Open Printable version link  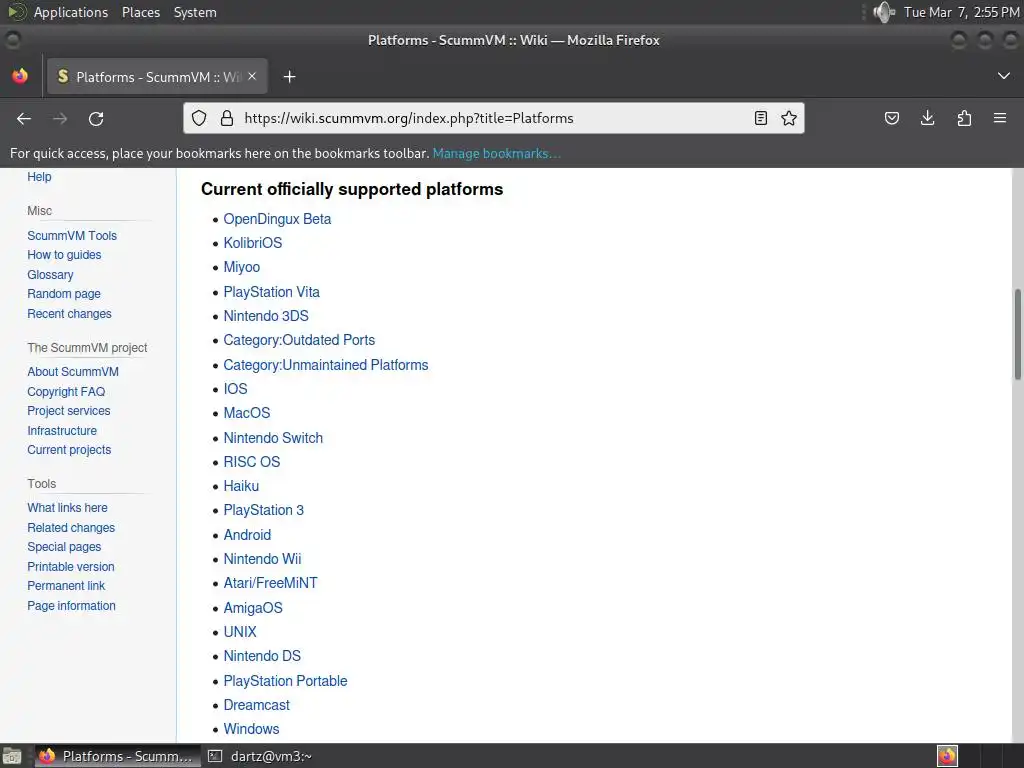point(71,567)
